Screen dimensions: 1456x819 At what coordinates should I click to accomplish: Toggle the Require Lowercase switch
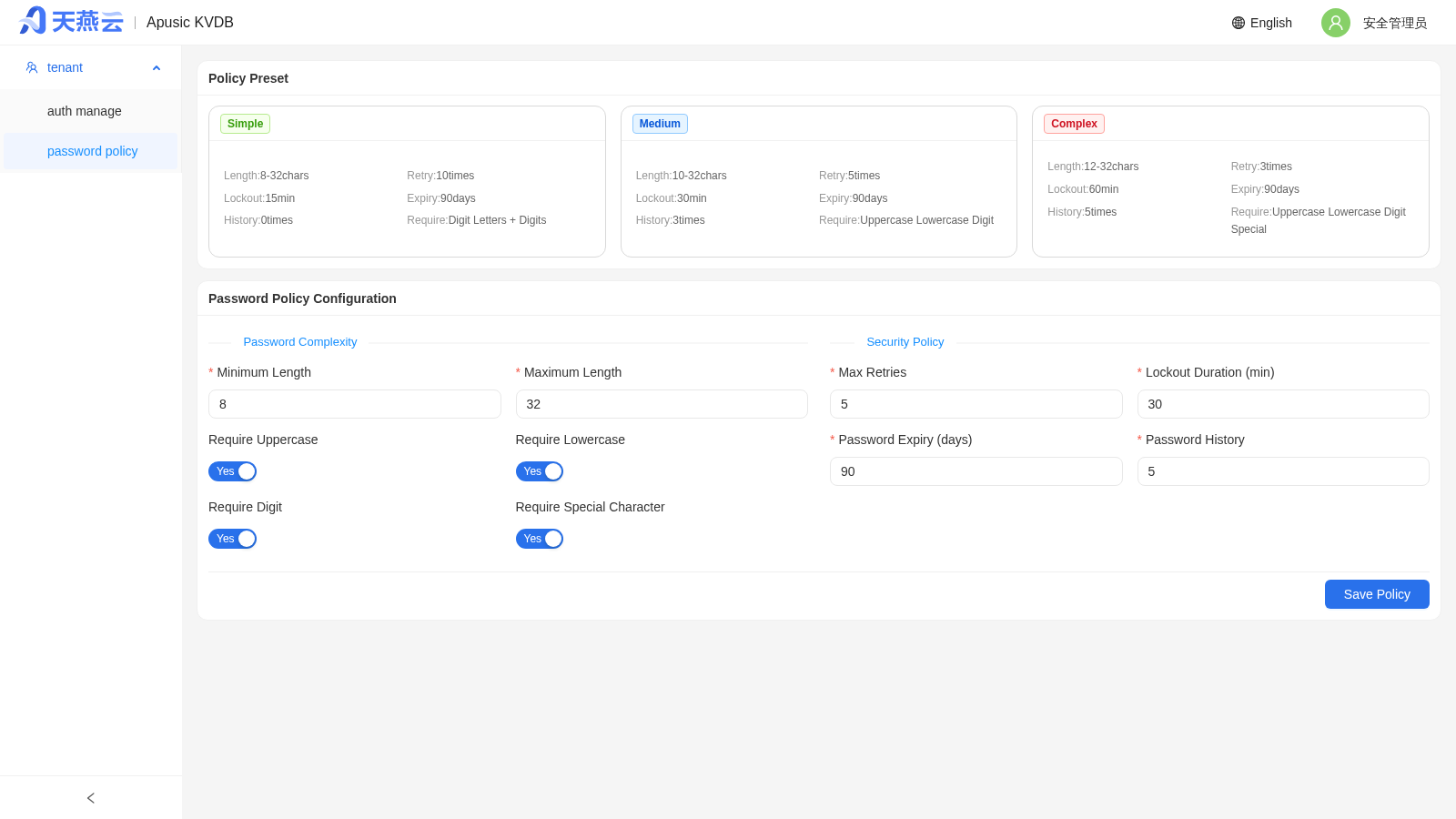(540, 471)
